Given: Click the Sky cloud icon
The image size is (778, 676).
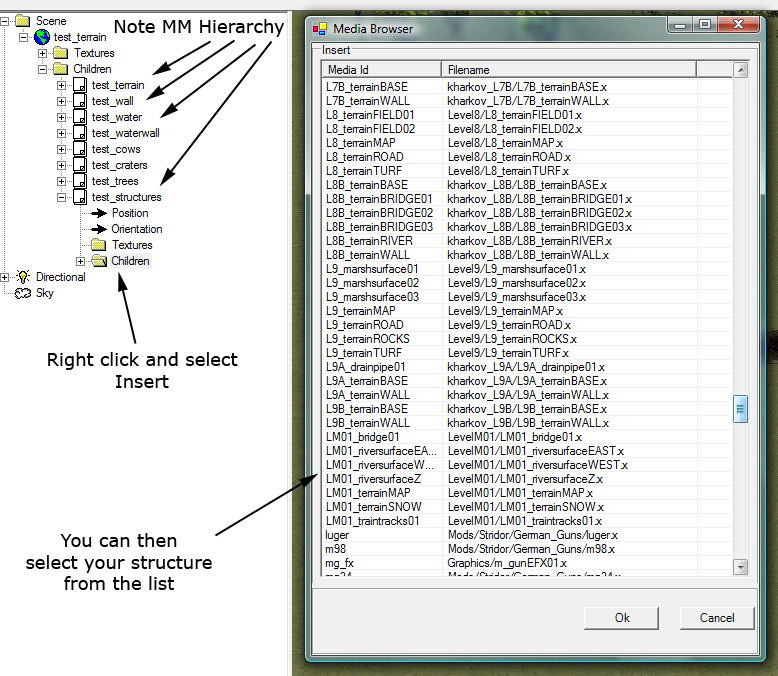Looking at the screenshot, I should coord(23,293).
